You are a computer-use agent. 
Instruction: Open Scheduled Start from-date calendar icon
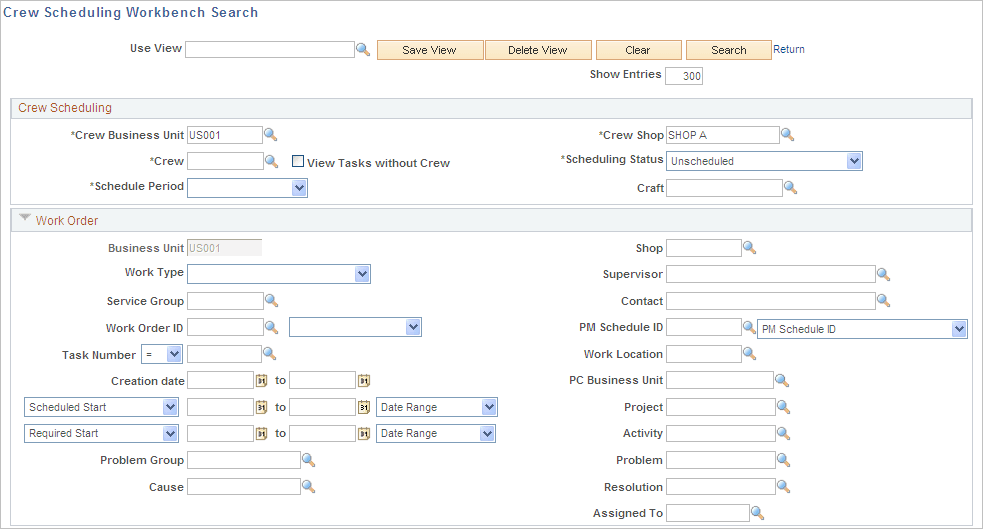point(261,407)
